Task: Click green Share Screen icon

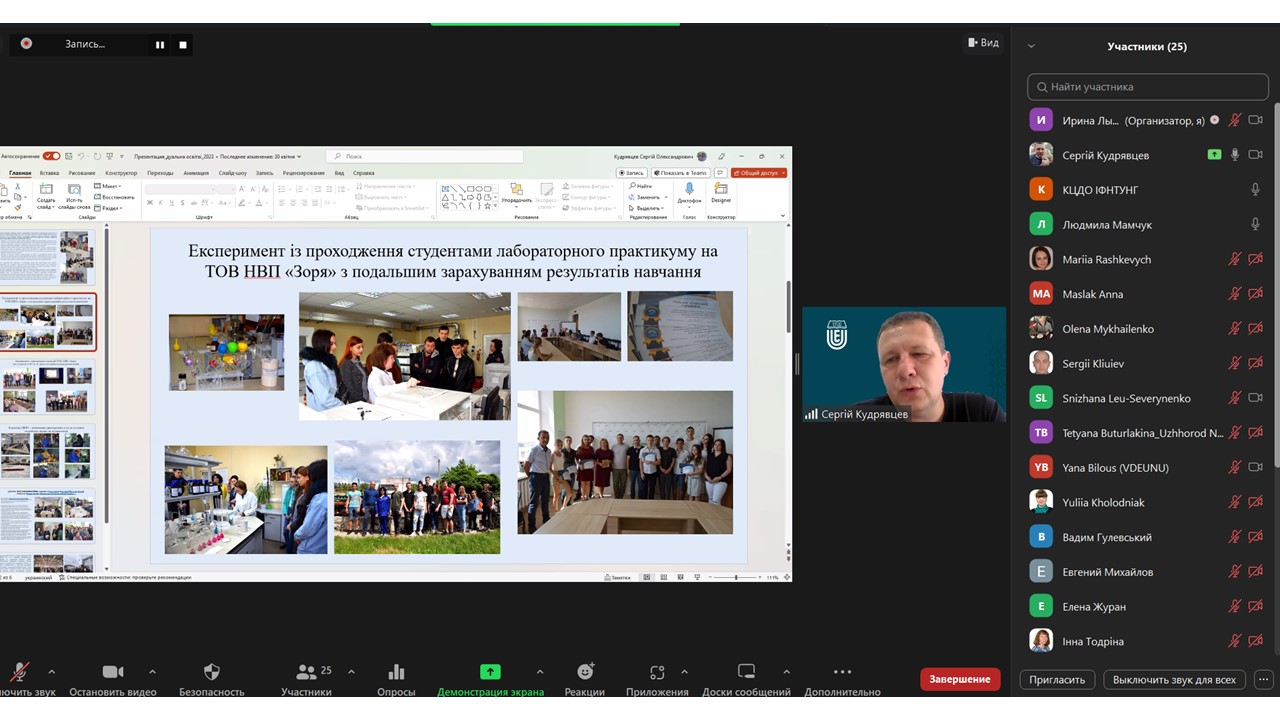Action: coord(490,672)
